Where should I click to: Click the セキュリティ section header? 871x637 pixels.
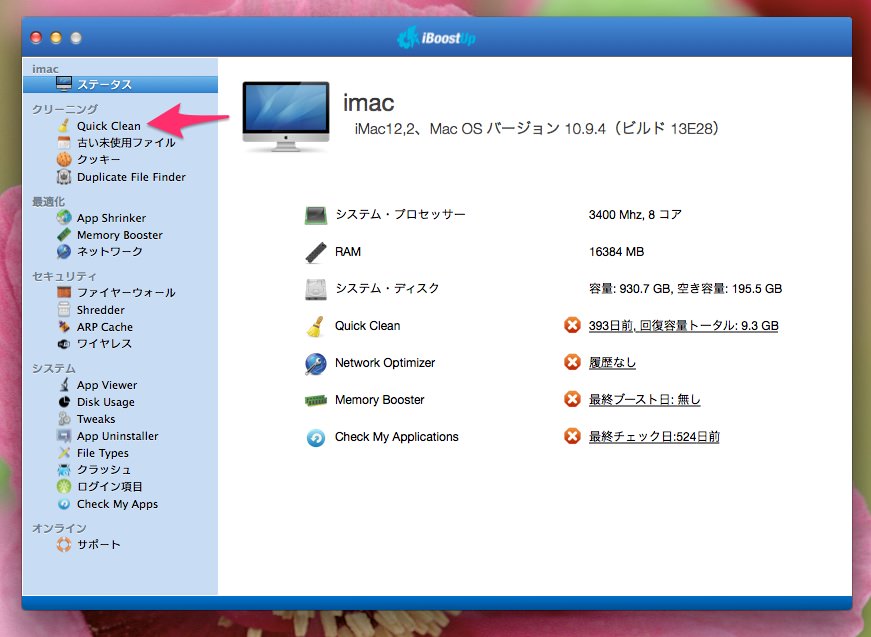click(64, 276)
